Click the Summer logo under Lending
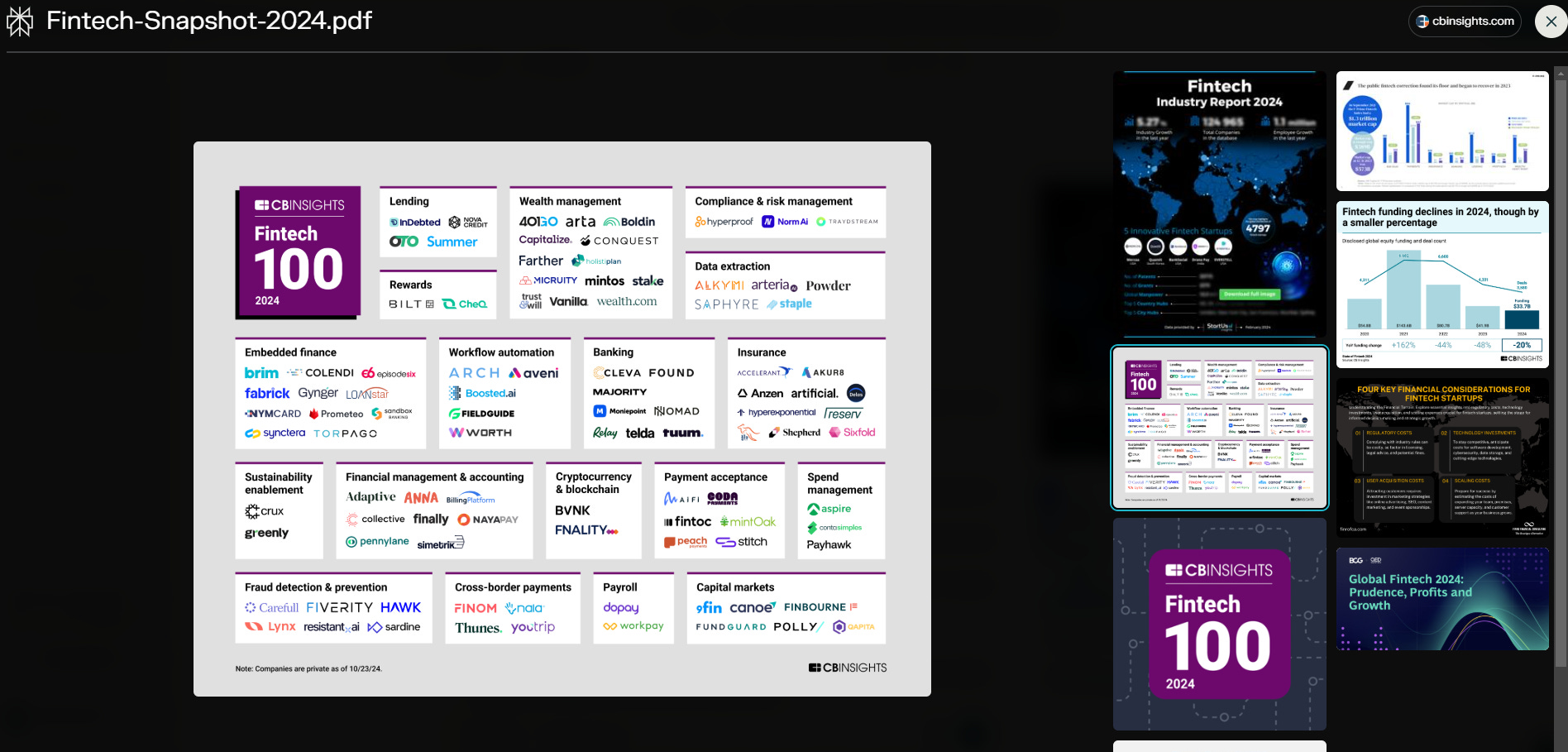 click(452, 242)
